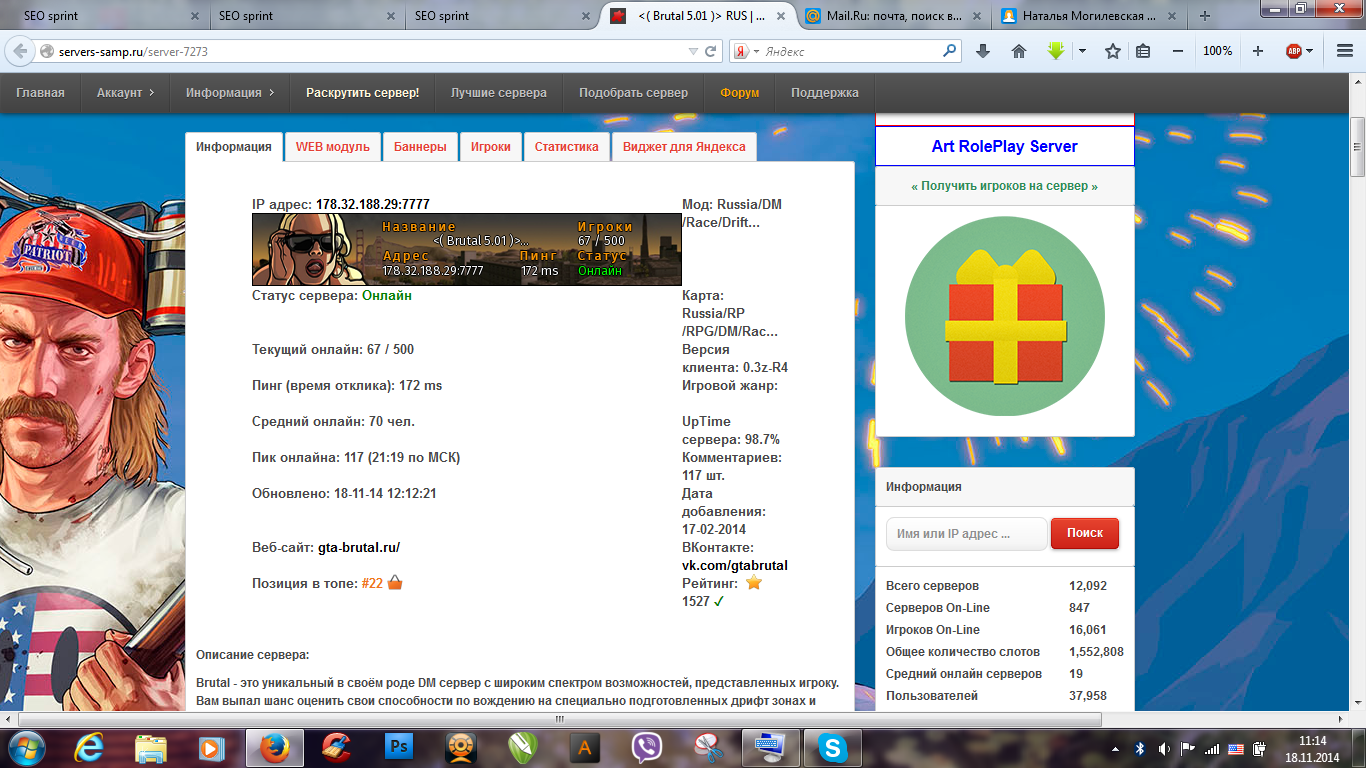Open Viber from the taskbar
The width and height of the screenshot is (1366, 768).
point(647,748)
